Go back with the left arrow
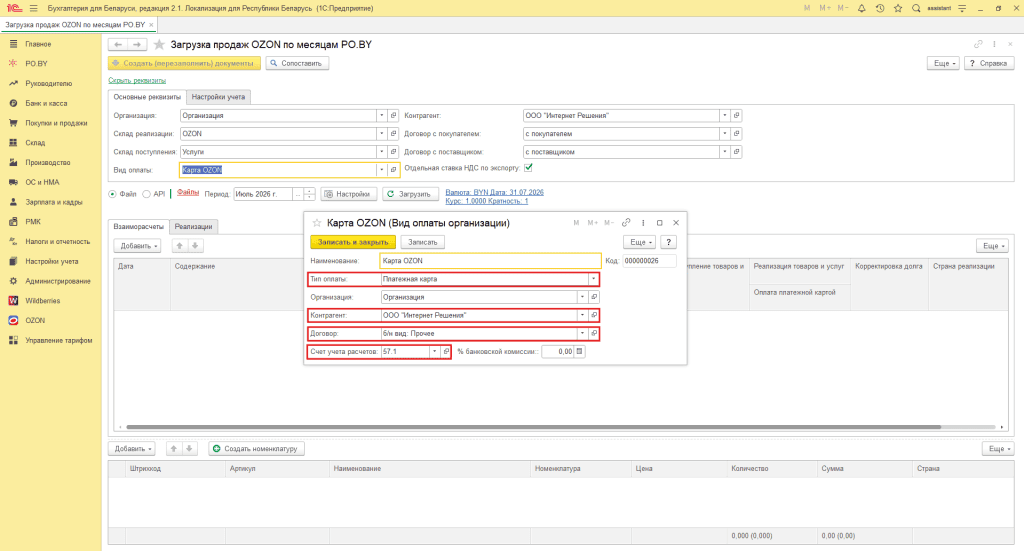This screenshot has height=551, width=1024. click(118, 44)
